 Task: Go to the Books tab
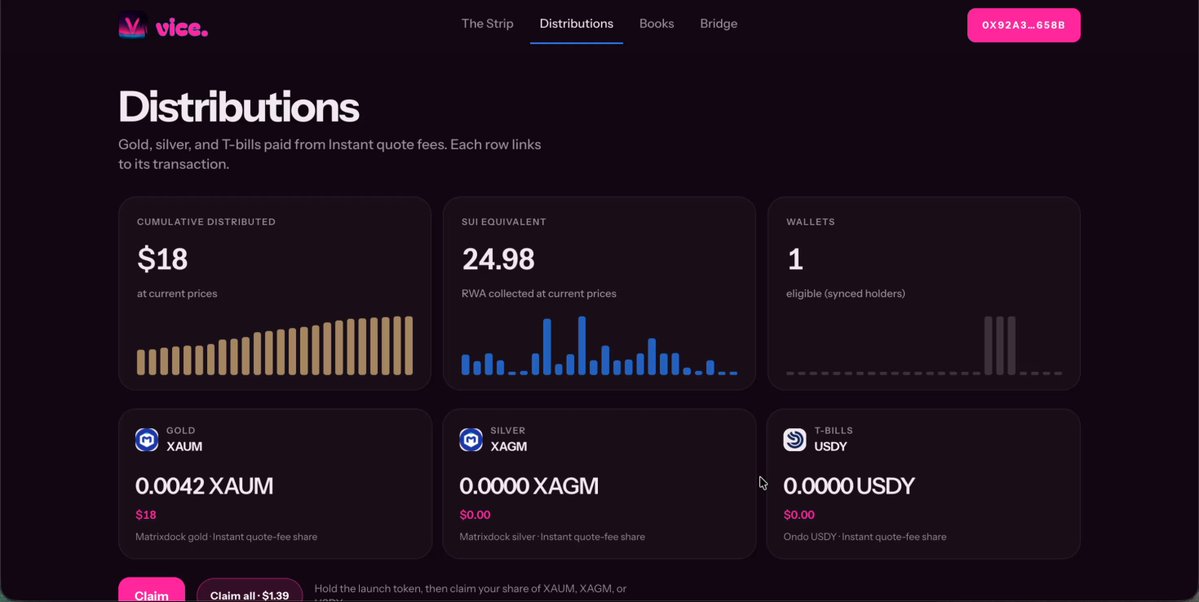click(657, 24)
